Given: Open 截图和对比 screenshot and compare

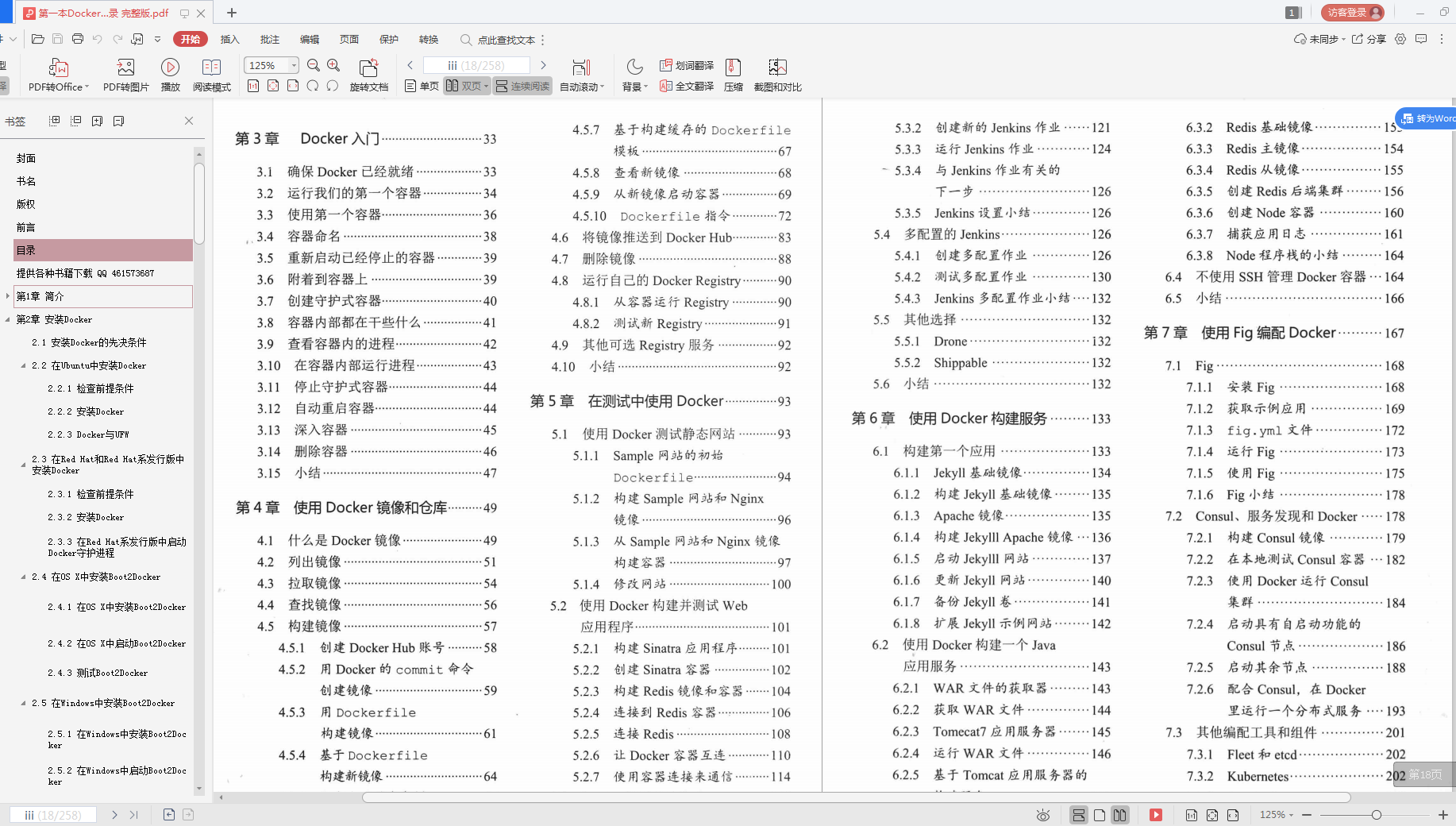Looking at the screenshot, I should (777, 75).
